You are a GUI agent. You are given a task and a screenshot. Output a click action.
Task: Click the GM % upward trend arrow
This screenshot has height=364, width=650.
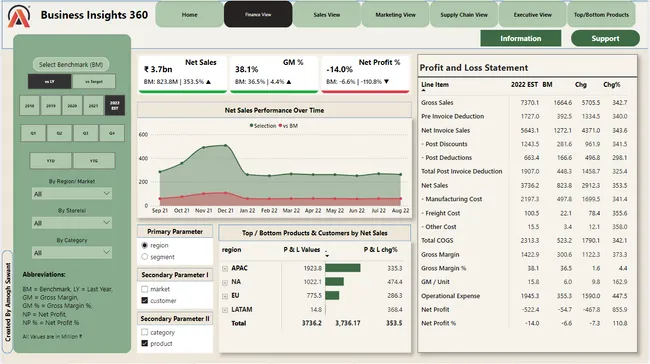[289, 82]
